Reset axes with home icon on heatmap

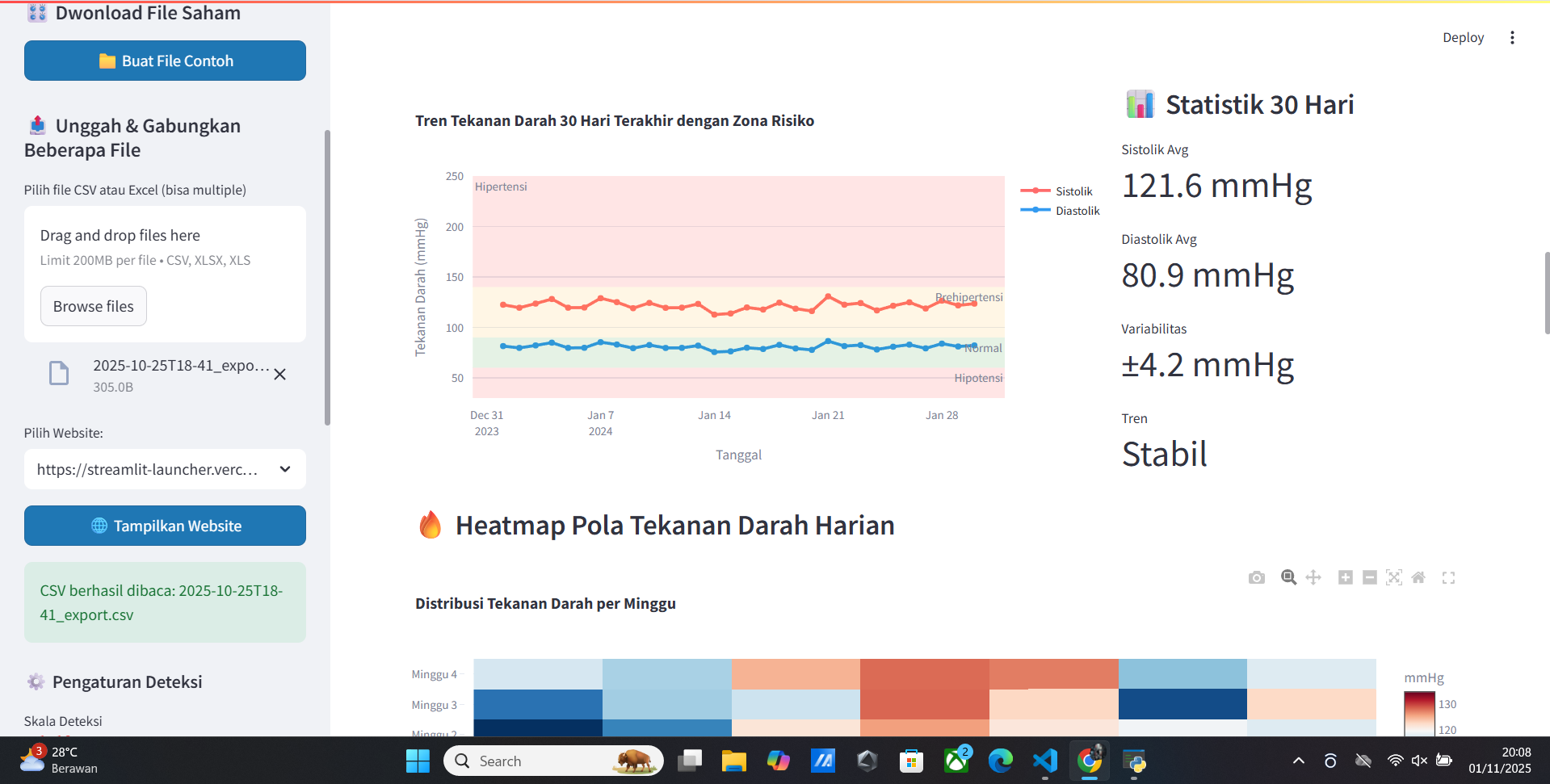click(x=1418, y=577)
